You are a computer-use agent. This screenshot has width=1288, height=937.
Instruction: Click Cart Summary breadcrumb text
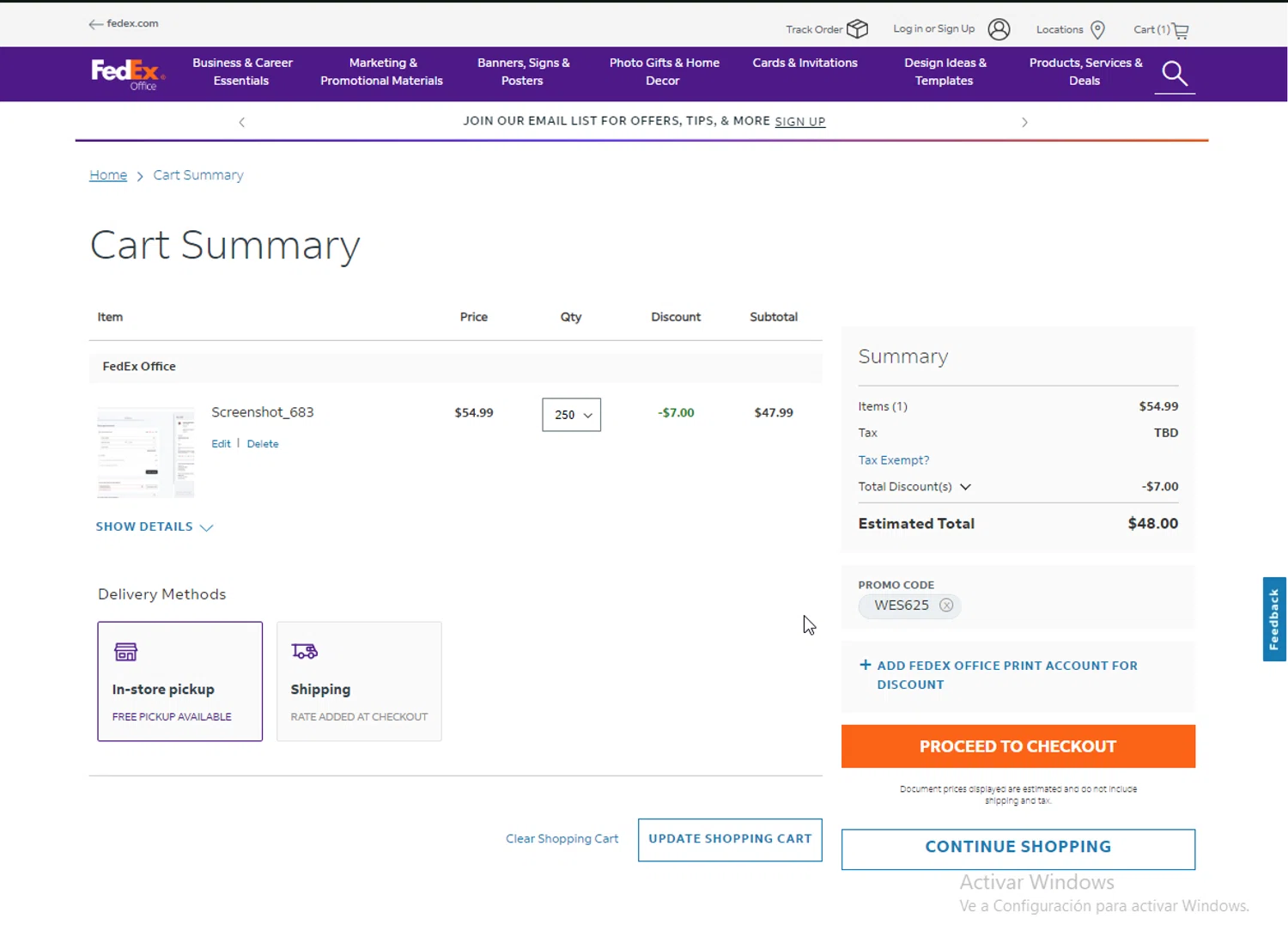pyautogui.click(x=198, y=175)
